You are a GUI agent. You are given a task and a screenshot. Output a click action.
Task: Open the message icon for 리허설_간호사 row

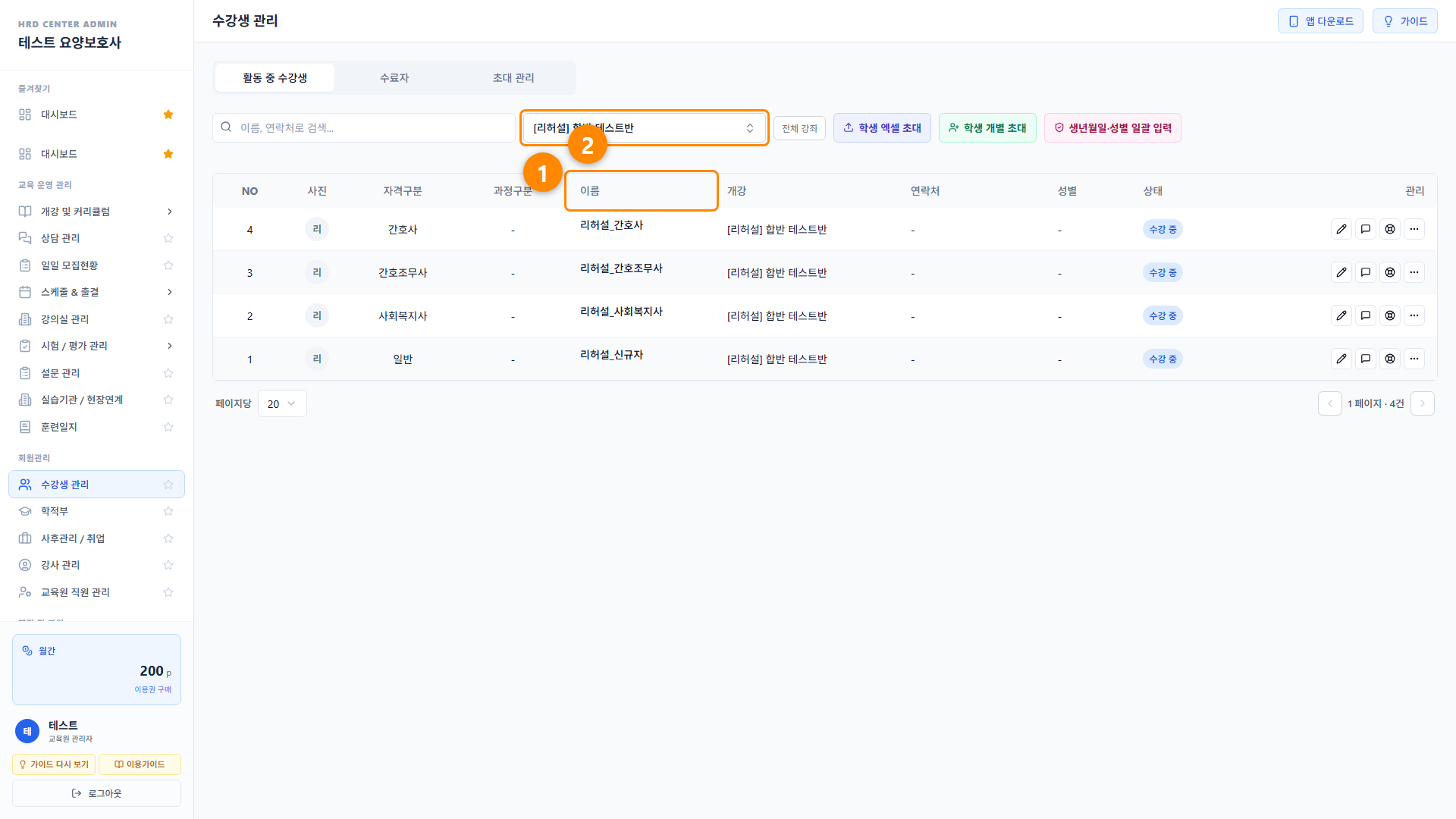pos(1366,229)
